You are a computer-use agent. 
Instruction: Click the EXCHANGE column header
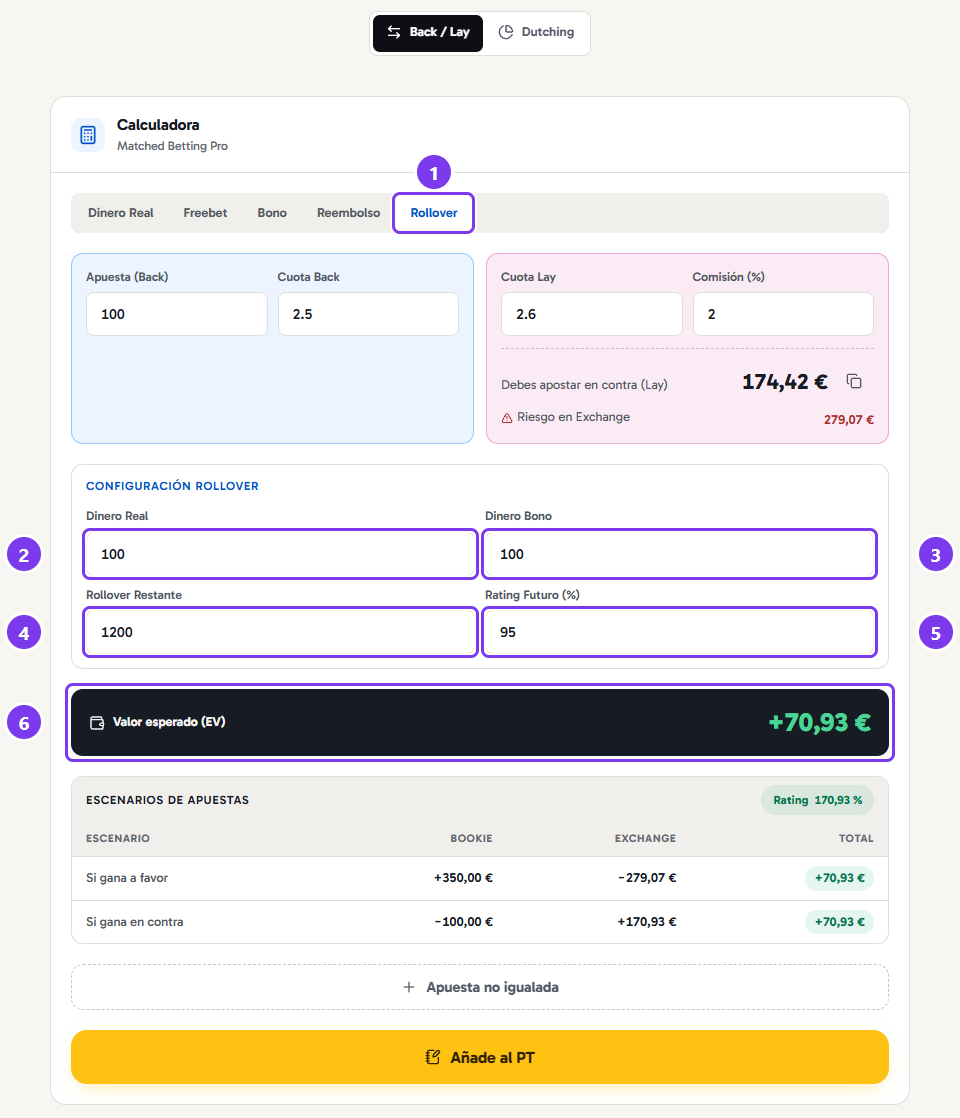coord(645,838)
